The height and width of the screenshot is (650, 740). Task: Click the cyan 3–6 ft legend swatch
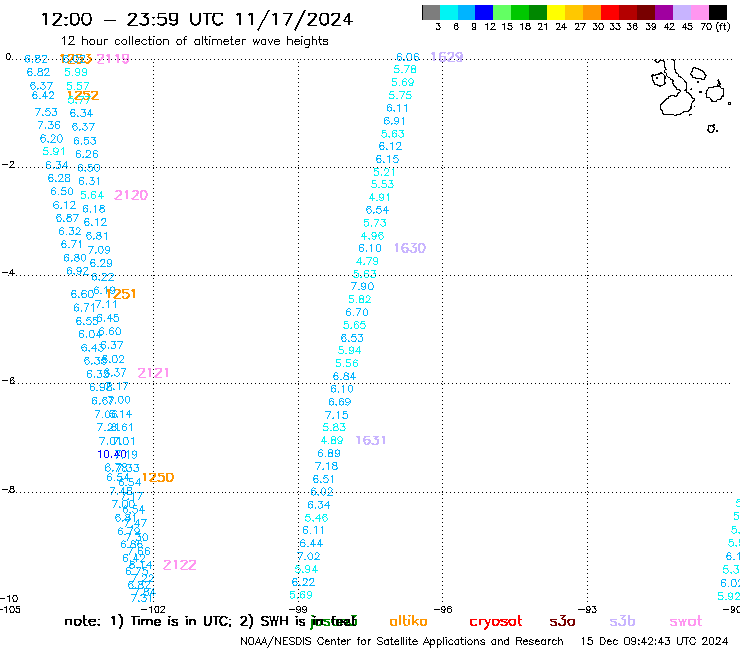click(x=449, y=12)
